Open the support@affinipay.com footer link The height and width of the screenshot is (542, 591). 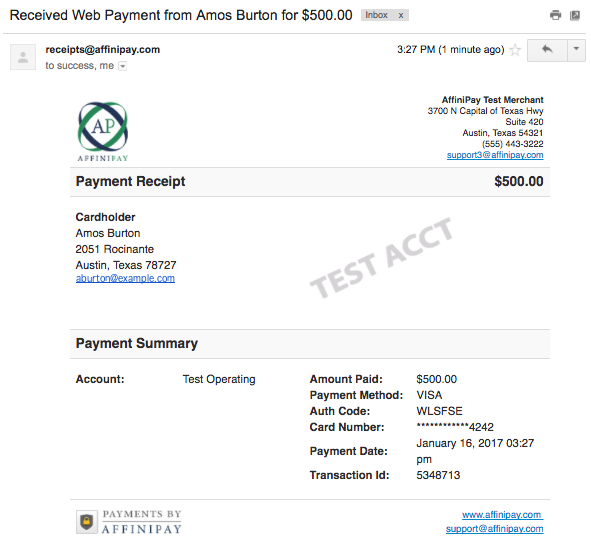pyautogui.click(x=495, y=529)
